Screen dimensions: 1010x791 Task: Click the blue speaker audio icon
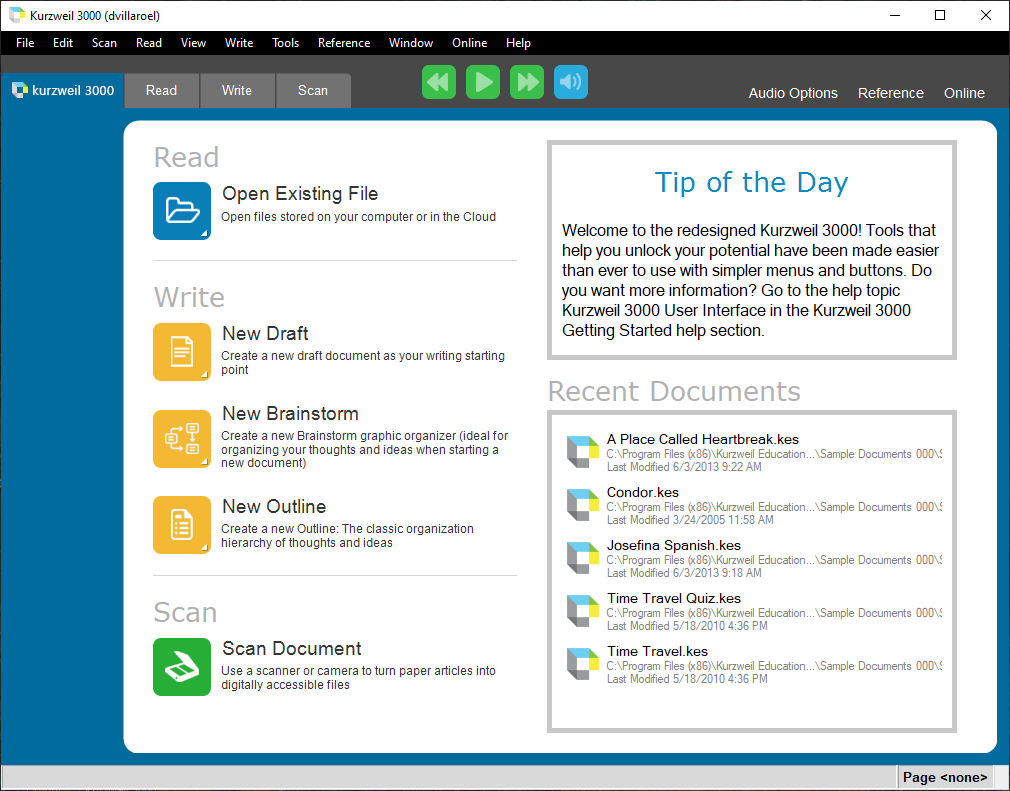(571, 82)
